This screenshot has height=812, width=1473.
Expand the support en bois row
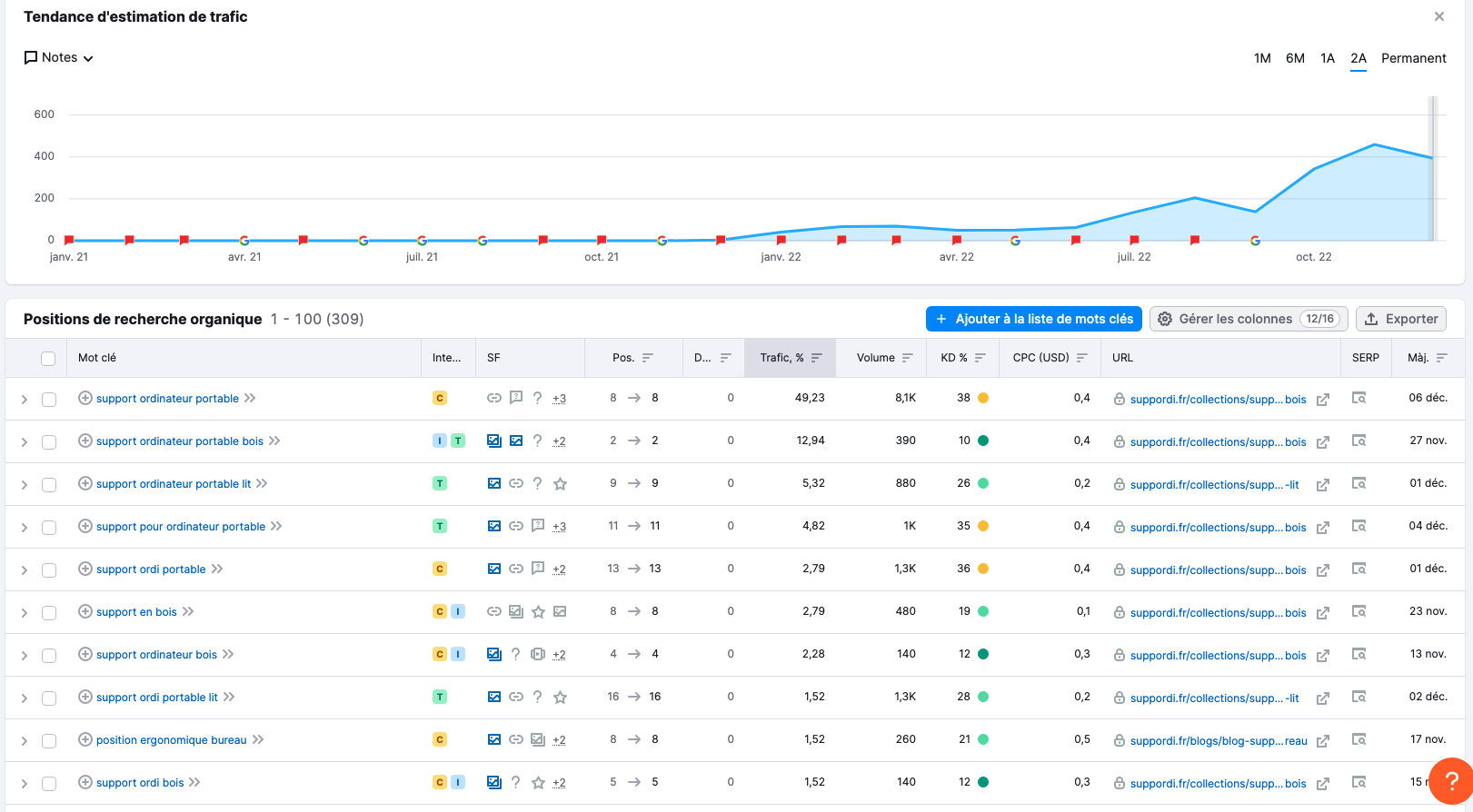[x=25, y=613]
